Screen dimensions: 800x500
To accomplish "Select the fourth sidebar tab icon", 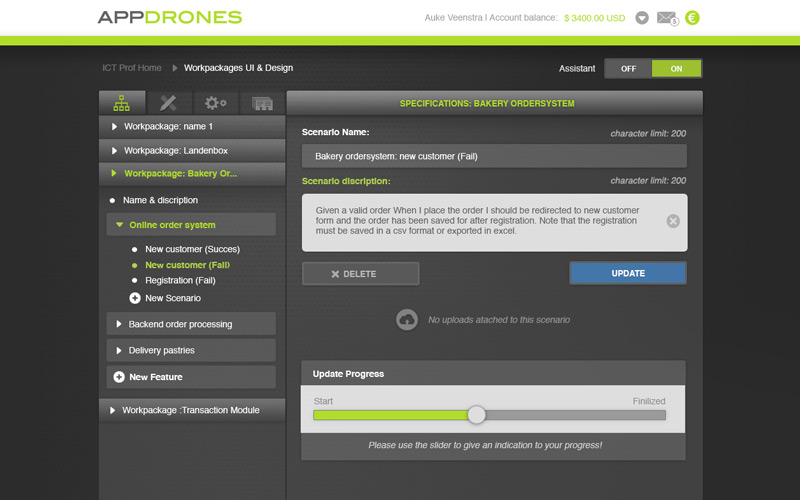I will [262, 103].
